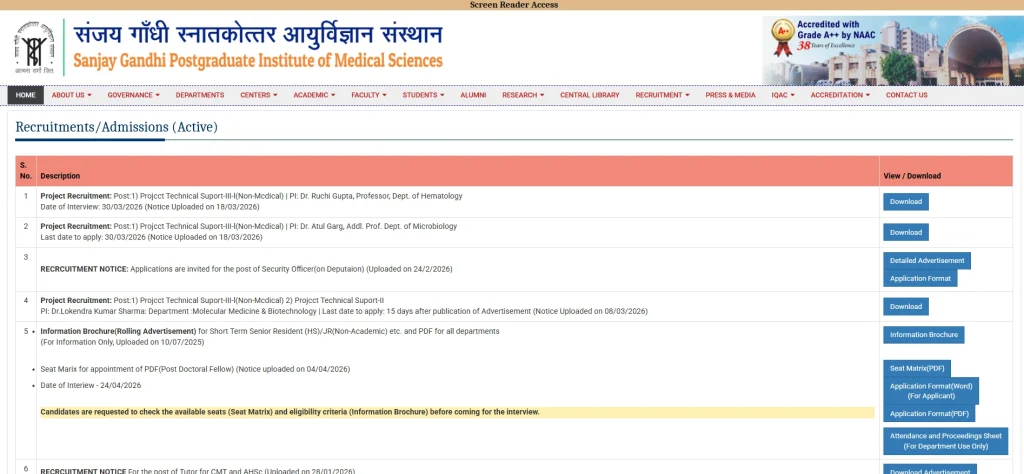Download Application Format(Word) for Applicant
This screenshot has width=1024, height=474.
(x=931, y=390)
